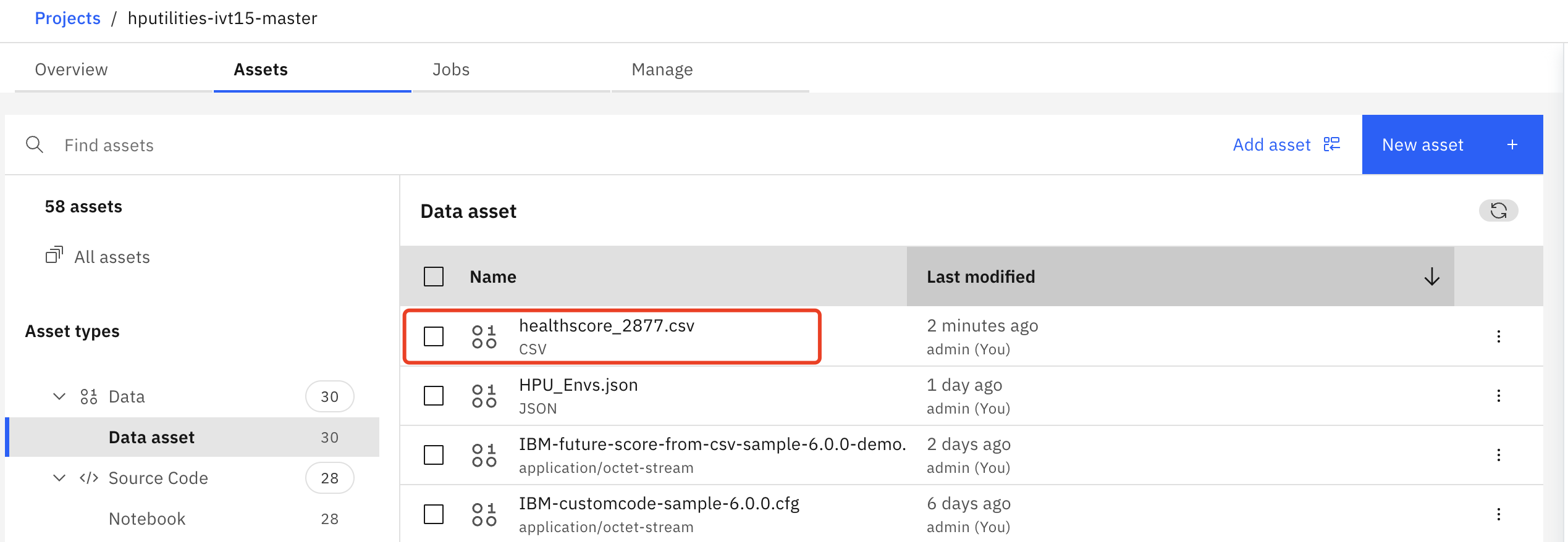Open IBM-future-score-from-csv-sample-6.0.0-demo asset
Screen dimensions: 1568x542
click(712, 444)
